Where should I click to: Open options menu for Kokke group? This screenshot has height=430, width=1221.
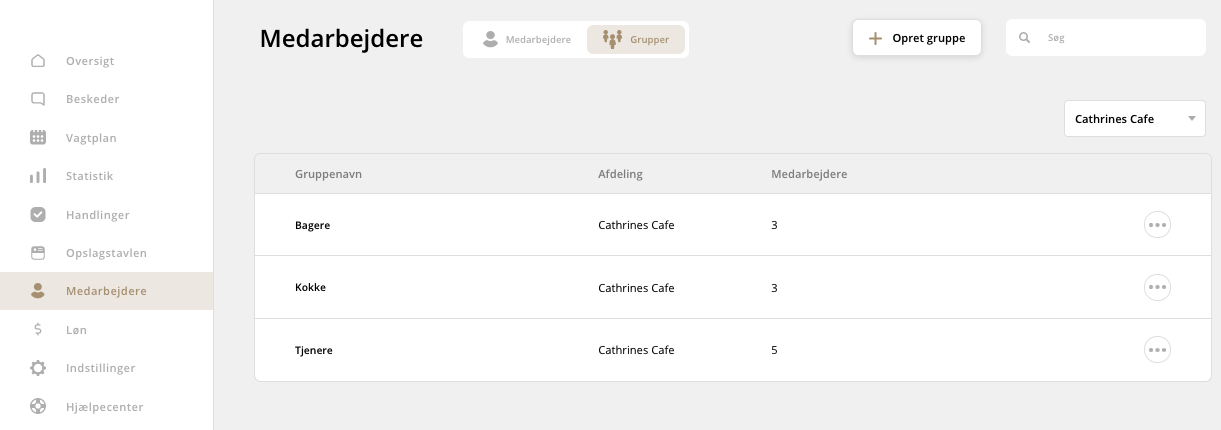1157,288
